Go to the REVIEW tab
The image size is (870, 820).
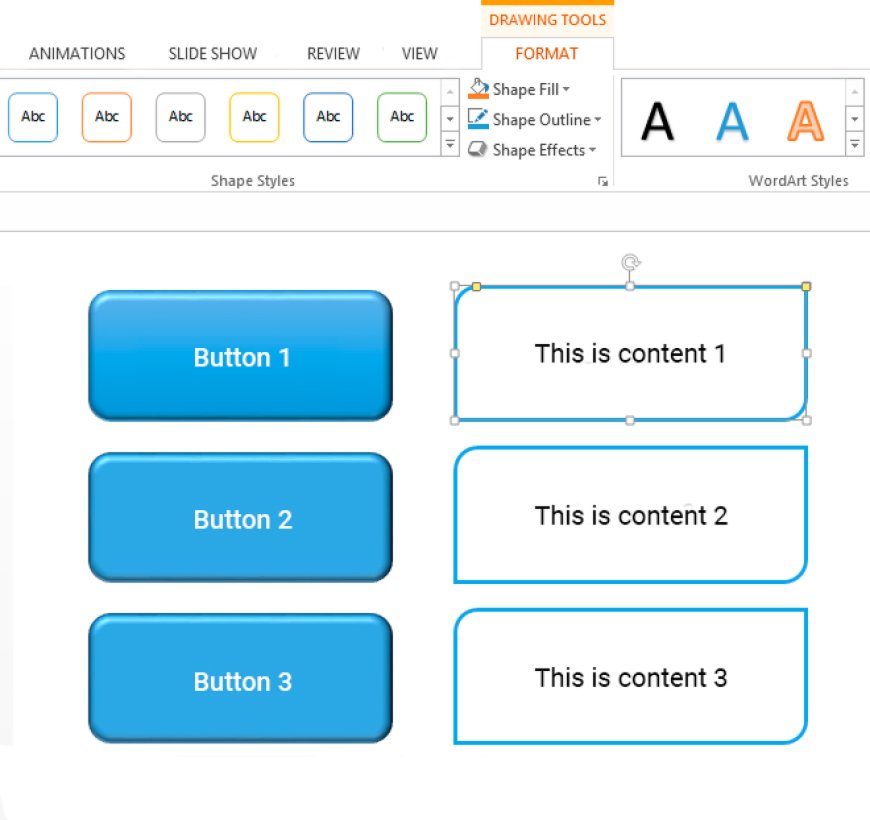tap(333, 54)
